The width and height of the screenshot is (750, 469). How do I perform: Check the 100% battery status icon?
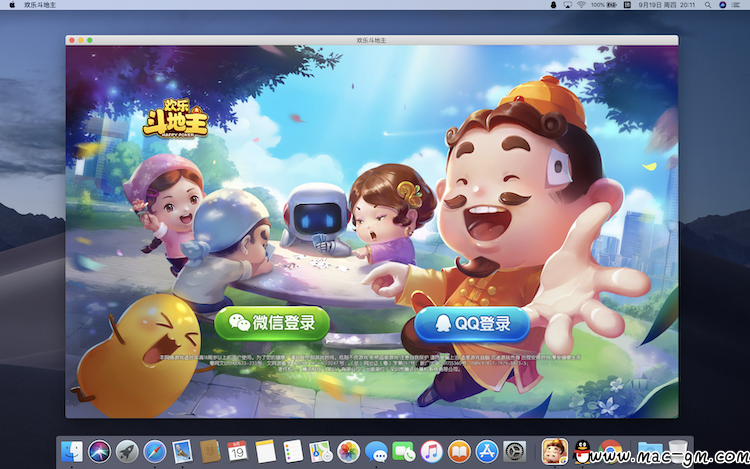[x=604, y=5]
